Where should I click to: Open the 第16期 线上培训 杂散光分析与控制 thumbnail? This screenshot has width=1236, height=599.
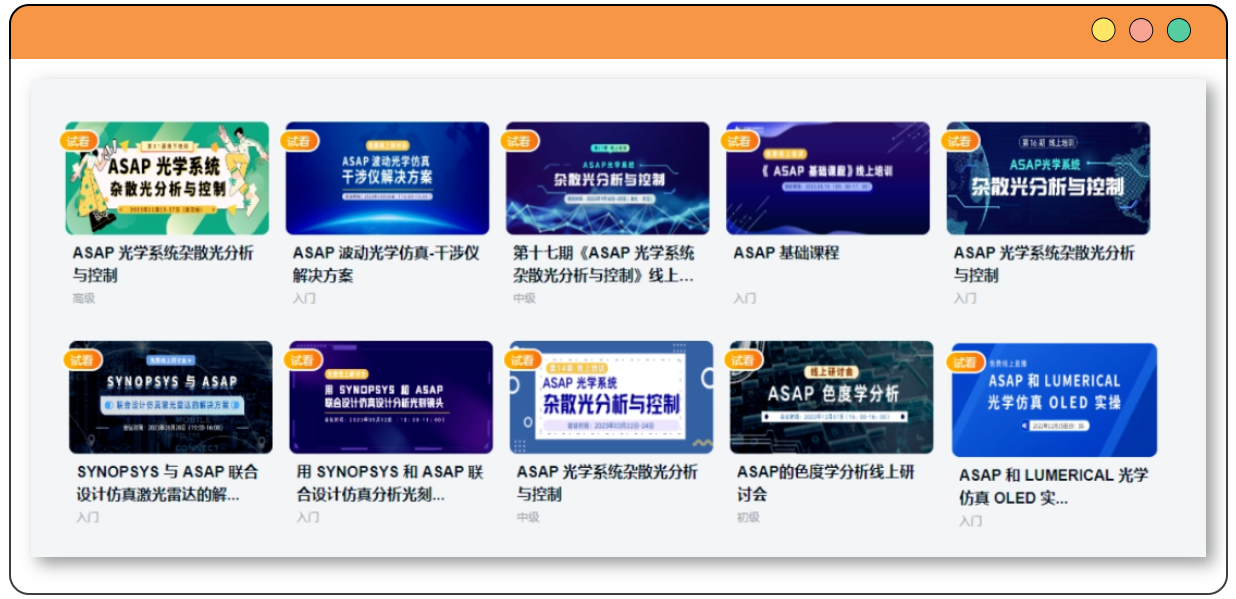pyautogui.click(x=1048, y=178)
